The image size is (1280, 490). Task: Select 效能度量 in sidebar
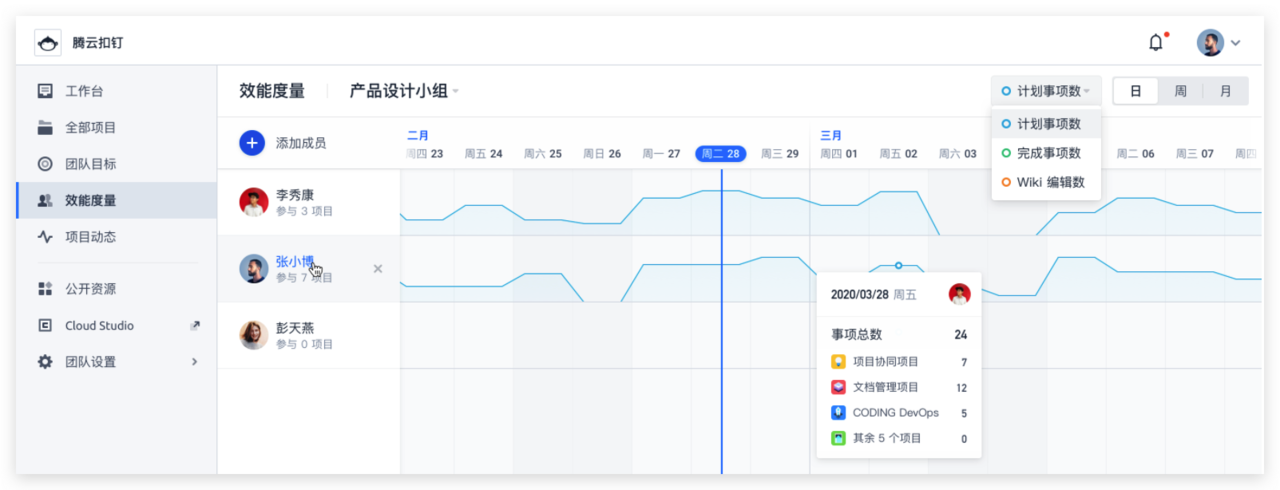click(116, 200)
